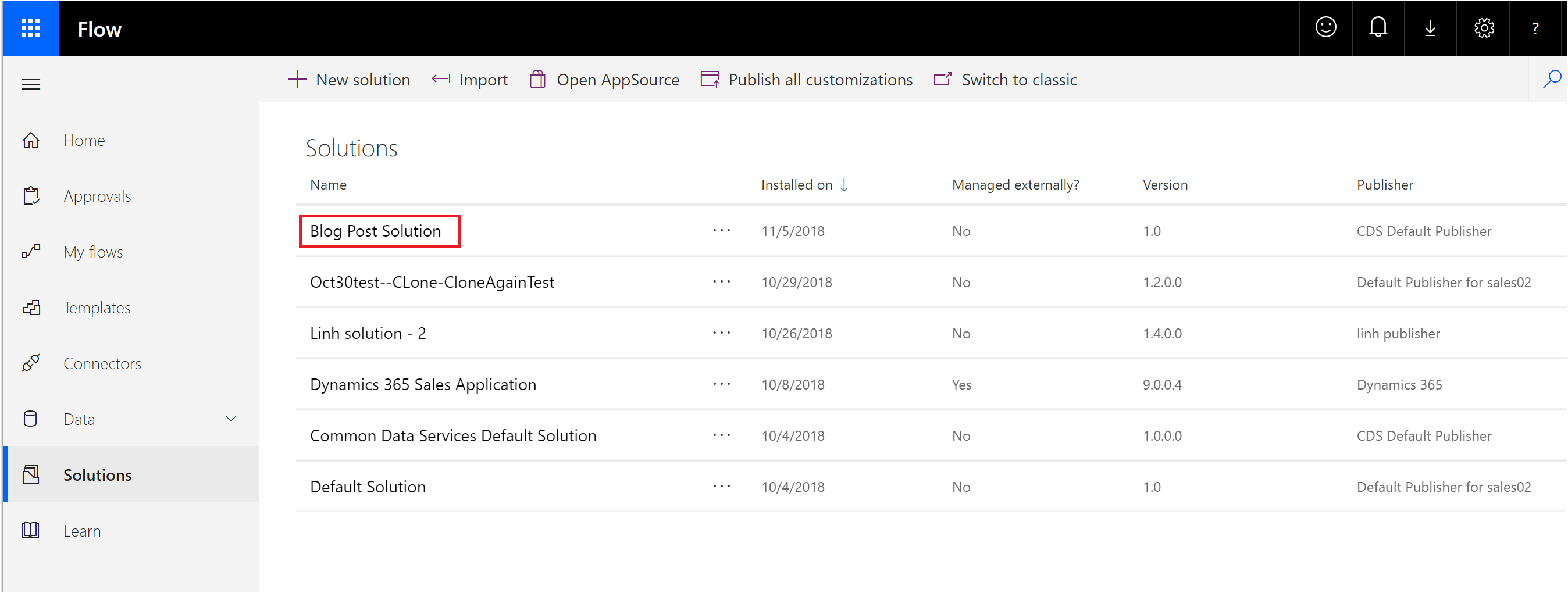Click Publish all customizations
1568x593 pixels.
[x=807, y=80]
